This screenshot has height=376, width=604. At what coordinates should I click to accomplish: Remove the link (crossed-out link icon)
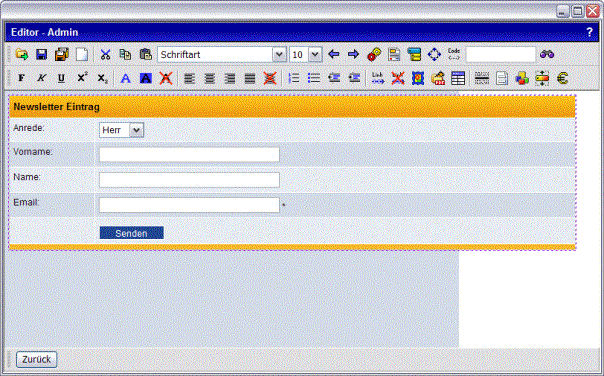(398, 78)
